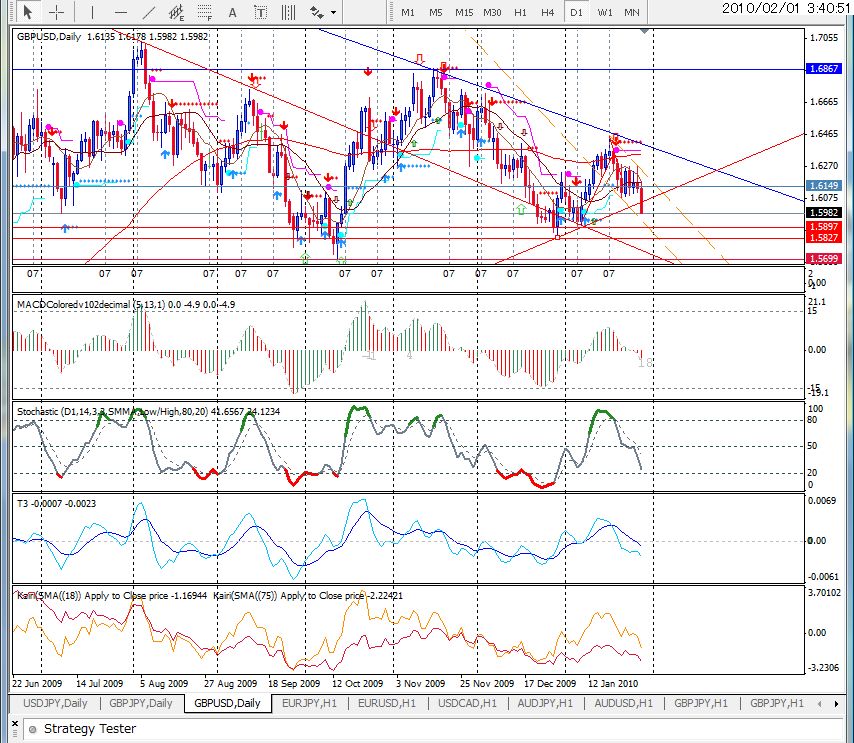The image size is (854, 743).
Task: Set timeframe to W1 weekly
Action: (x=605, y=12)
